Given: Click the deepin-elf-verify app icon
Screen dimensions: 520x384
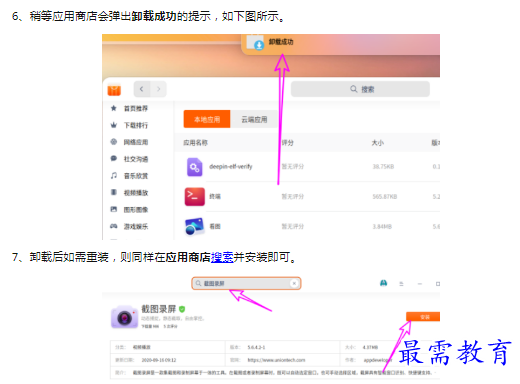Looking at the screenshot, I should click(195, 167).
